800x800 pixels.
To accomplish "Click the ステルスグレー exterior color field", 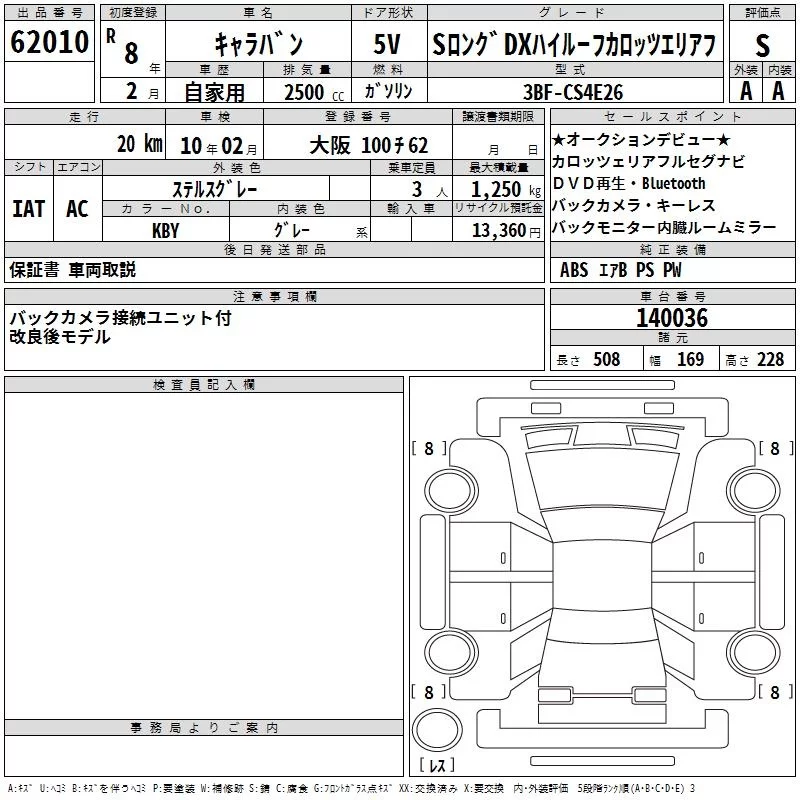I will tap(217, 187).
